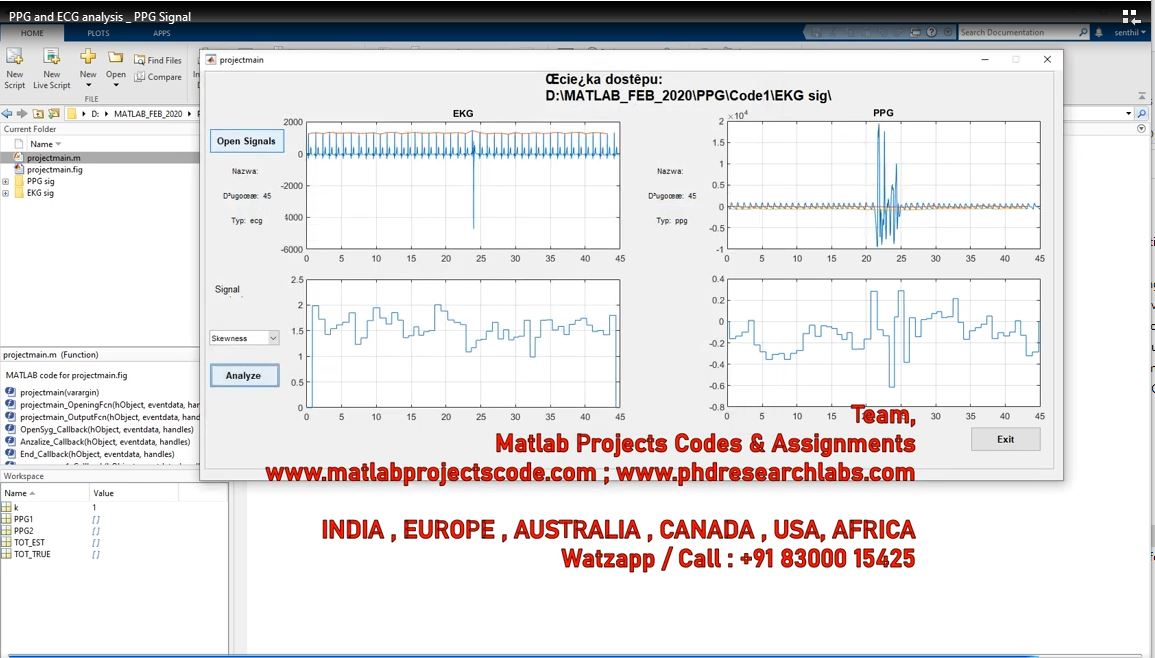Open the senthil account dropdown
This screenshot has width=1155, height=658.
pos(1130,32)
